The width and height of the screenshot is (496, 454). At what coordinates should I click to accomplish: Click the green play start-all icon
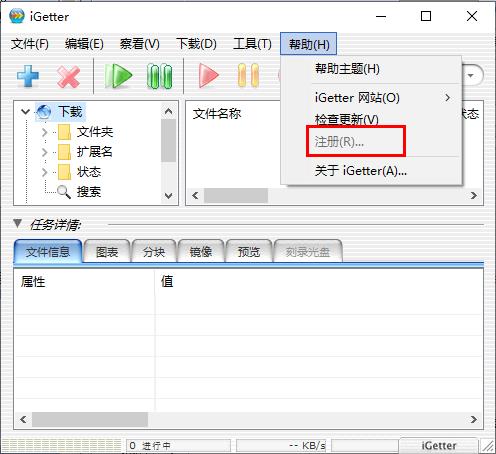tap(118, 76)
